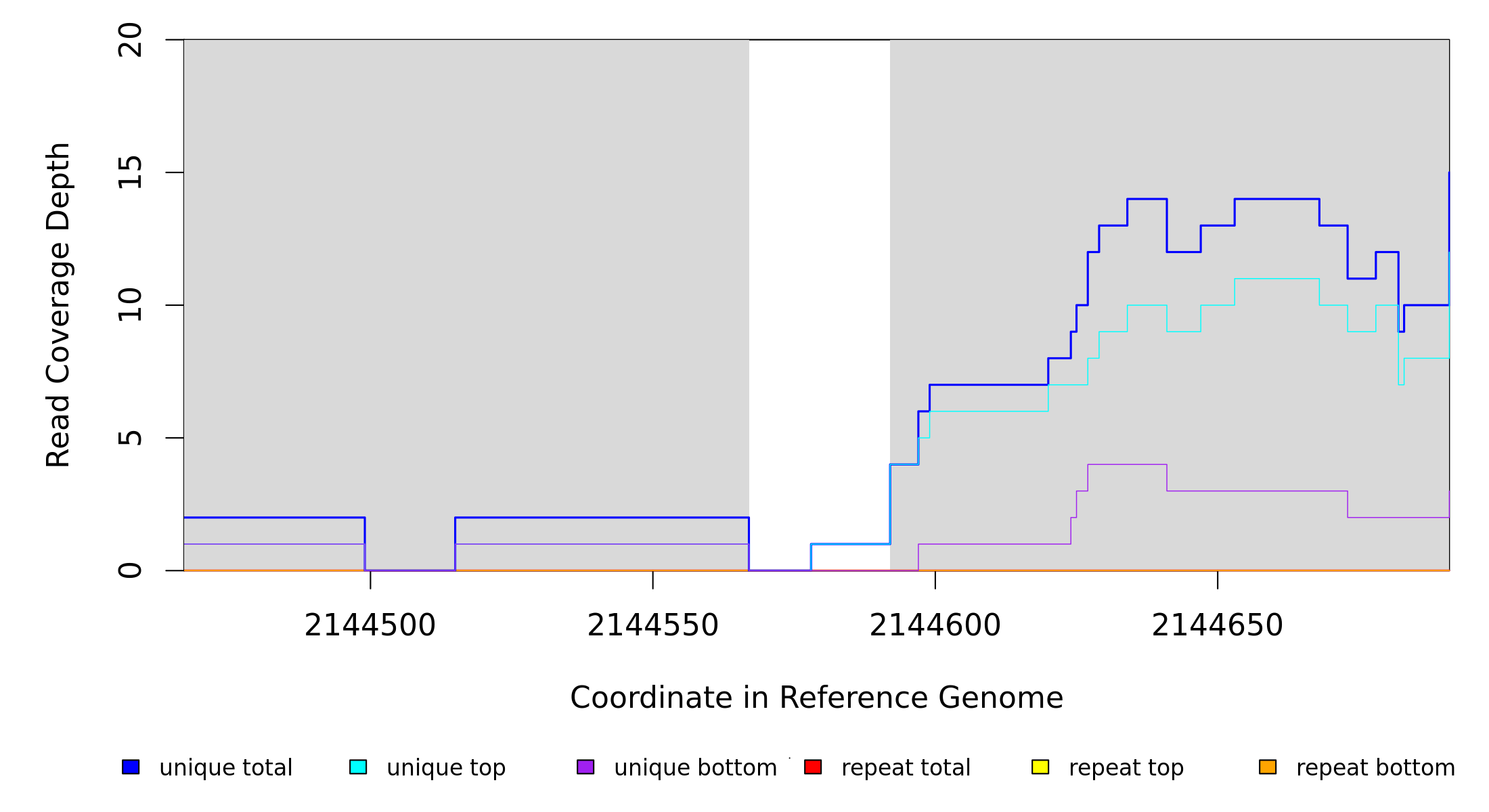Click the 2144650 x-axis tick label
This screenshot has height=812, width=1489.
1217,625
